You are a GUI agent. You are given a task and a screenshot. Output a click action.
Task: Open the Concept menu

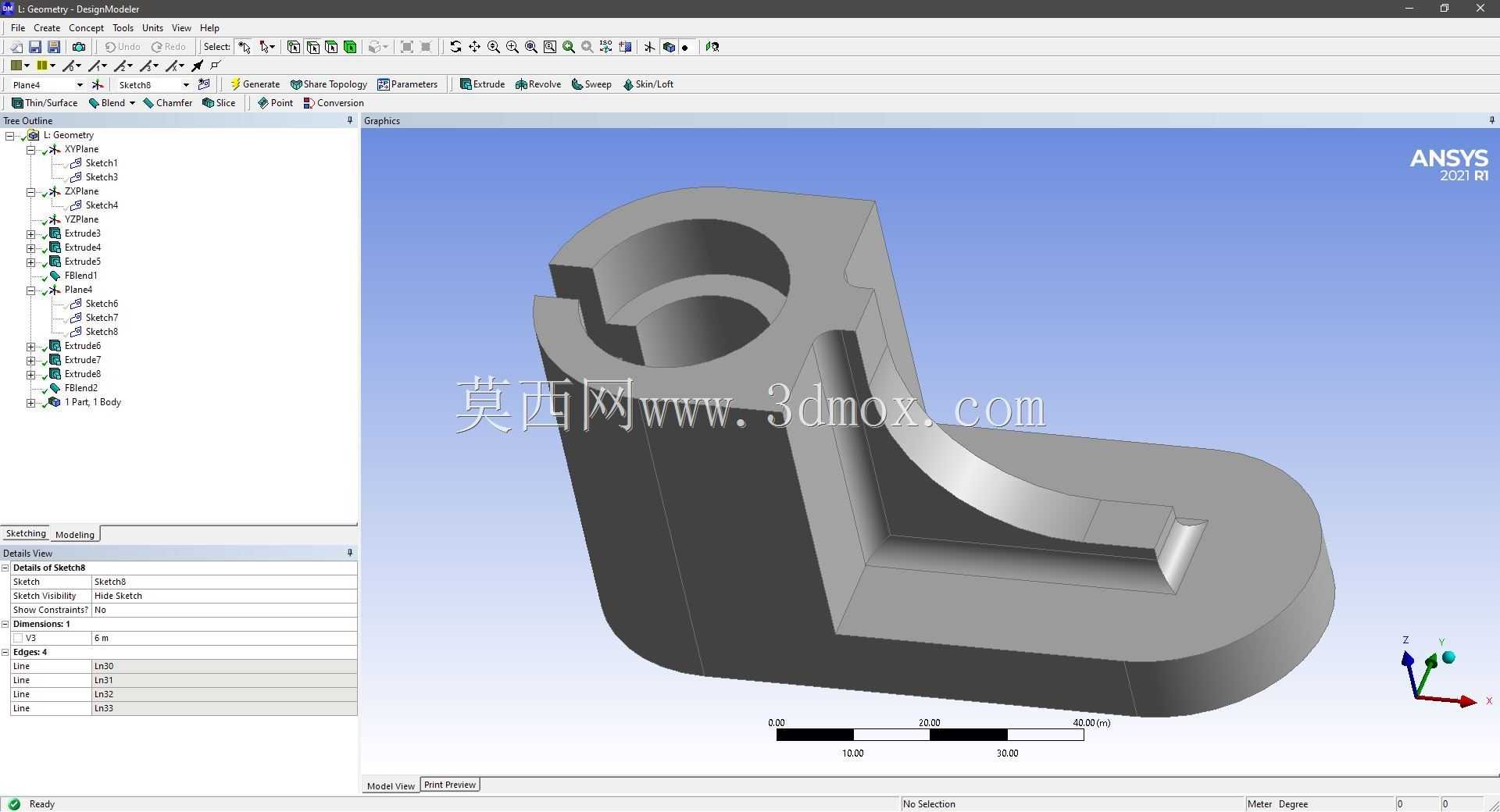click(86, 27)
